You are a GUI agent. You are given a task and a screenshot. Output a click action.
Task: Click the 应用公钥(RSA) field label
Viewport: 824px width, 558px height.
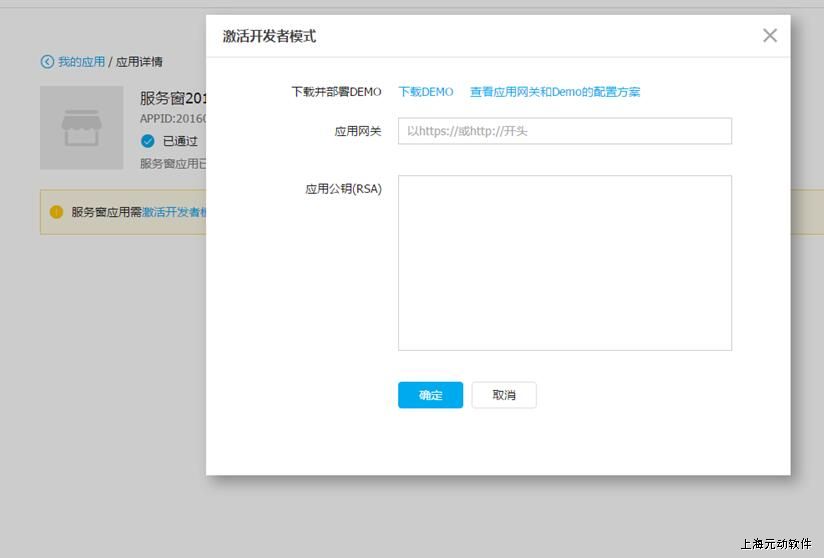click(343, 188)
